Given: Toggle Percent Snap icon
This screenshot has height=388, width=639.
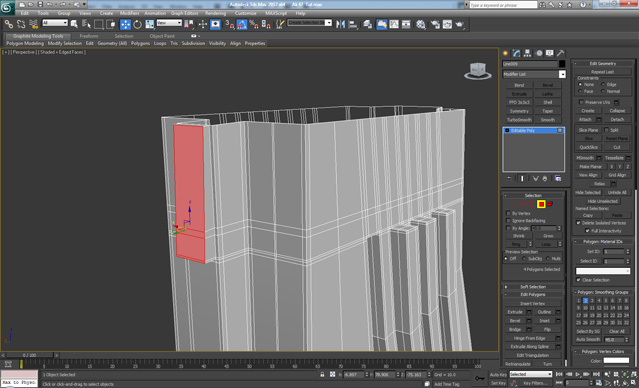Looking at the screenshot, I should [253, 24].
